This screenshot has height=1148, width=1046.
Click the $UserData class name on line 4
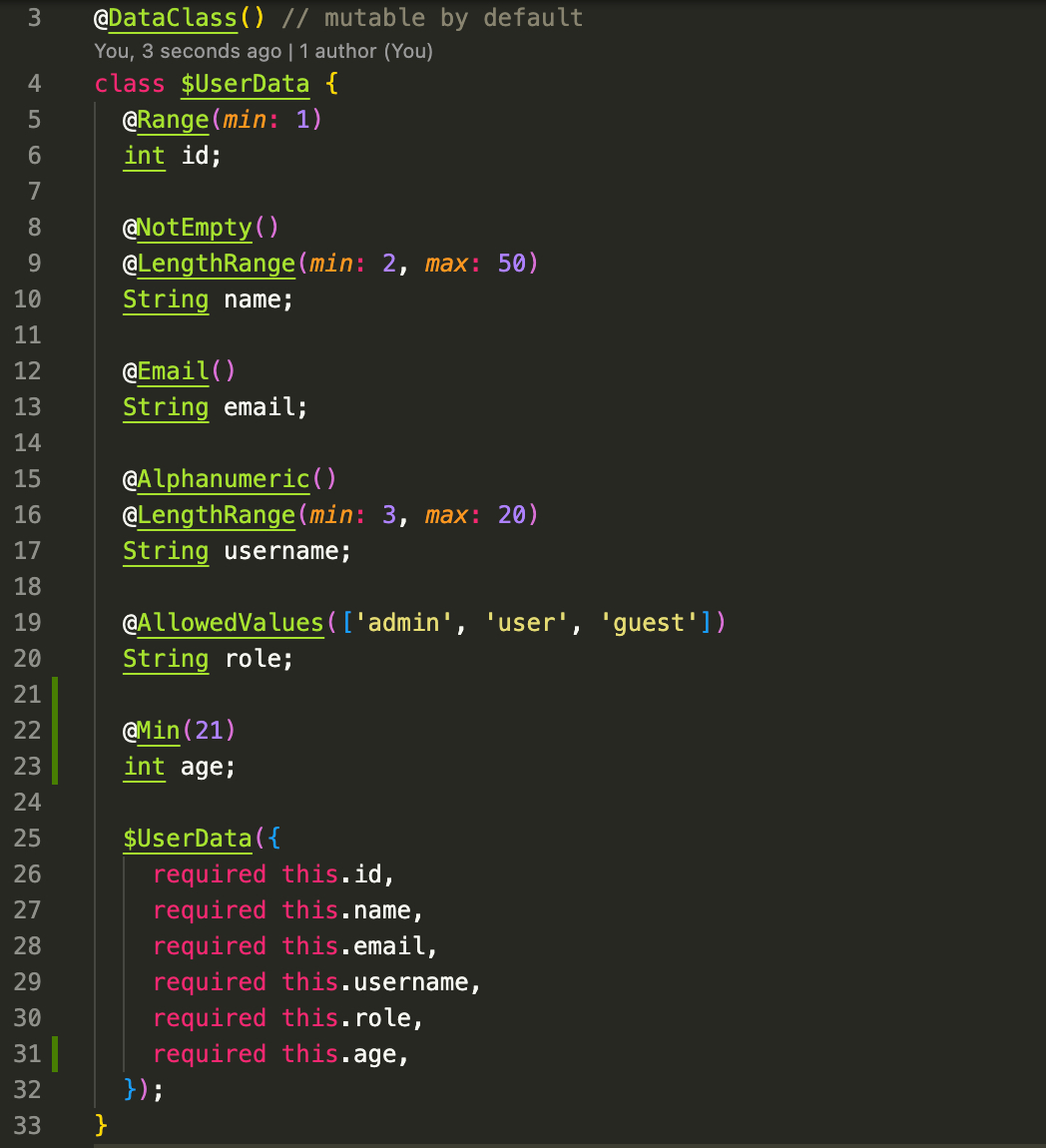[245, 84]
